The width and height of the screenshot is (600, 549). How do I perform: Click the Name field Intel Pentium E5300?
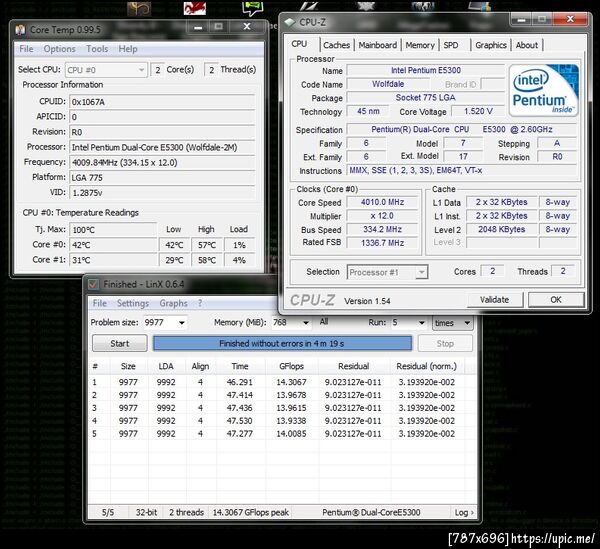tap(426, 70)
